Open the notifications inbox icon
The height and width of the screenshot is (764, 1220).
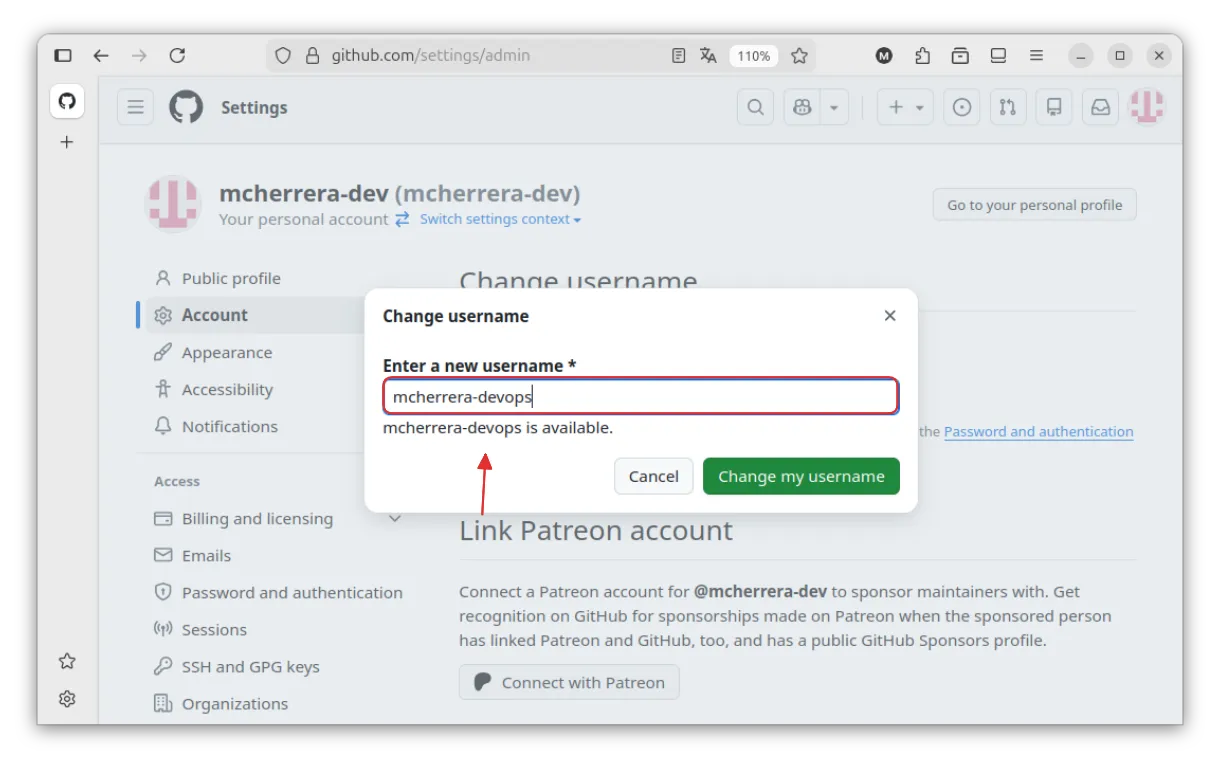pyautogui.click(x=1100, y=107)
